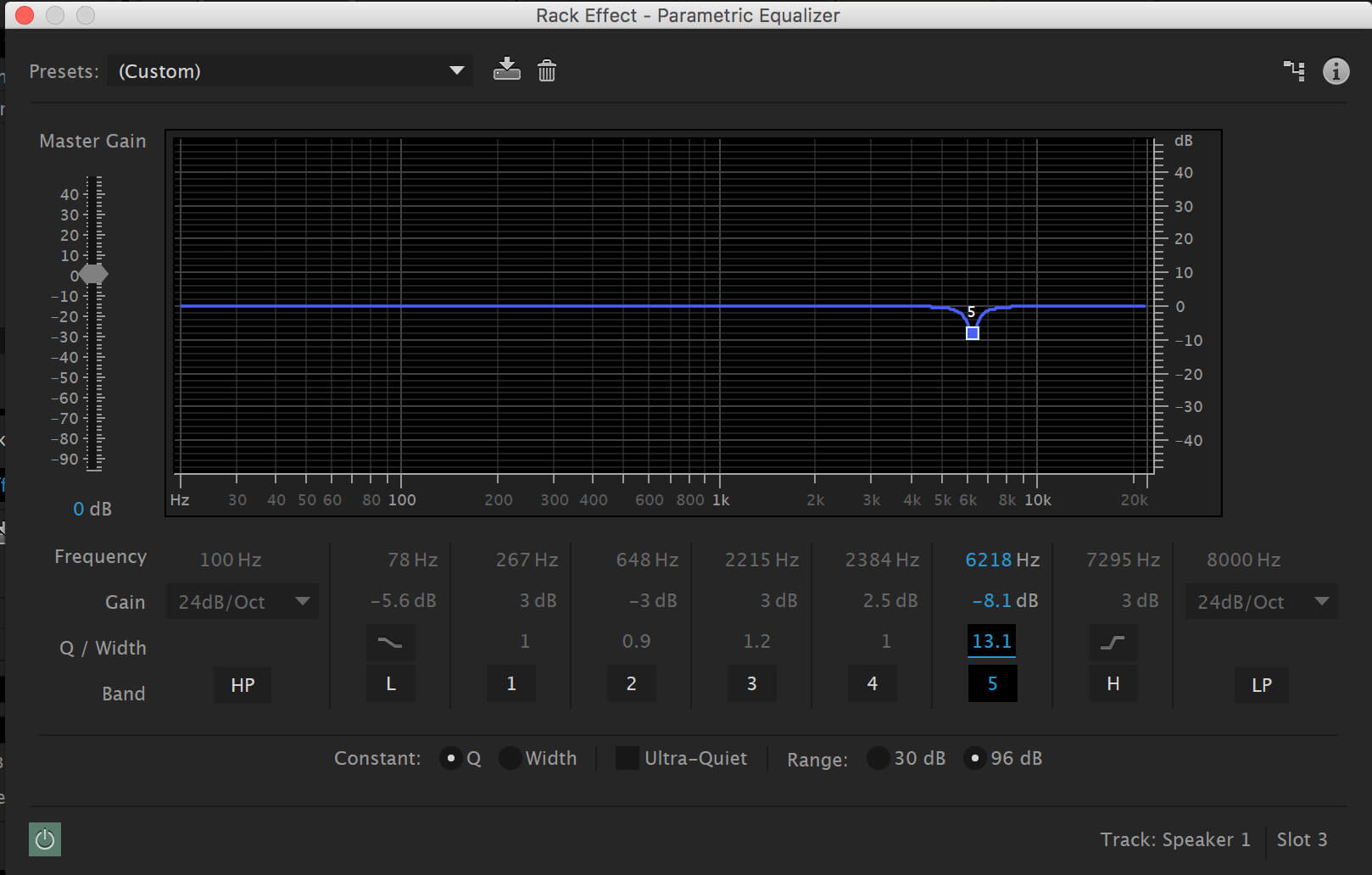Click the 78 Hz frequency value
This screenshot has height=875, width=1372.
[x=412, y=560]
